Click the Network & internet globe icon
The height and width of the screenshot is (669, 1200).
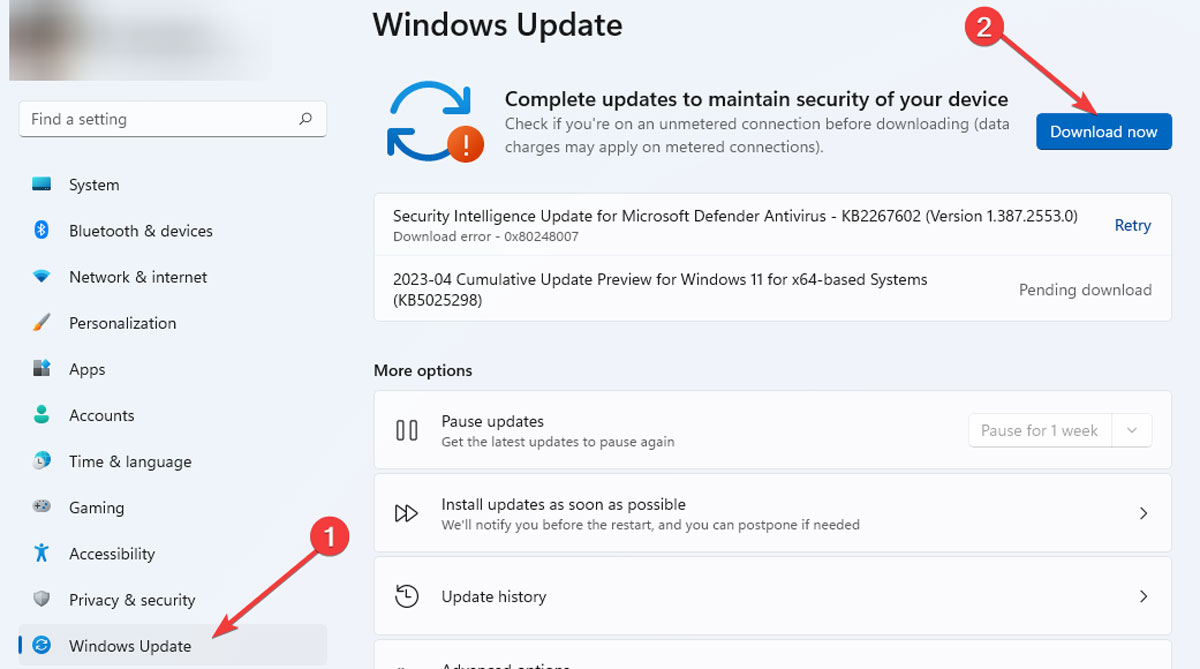click(42, 277)
